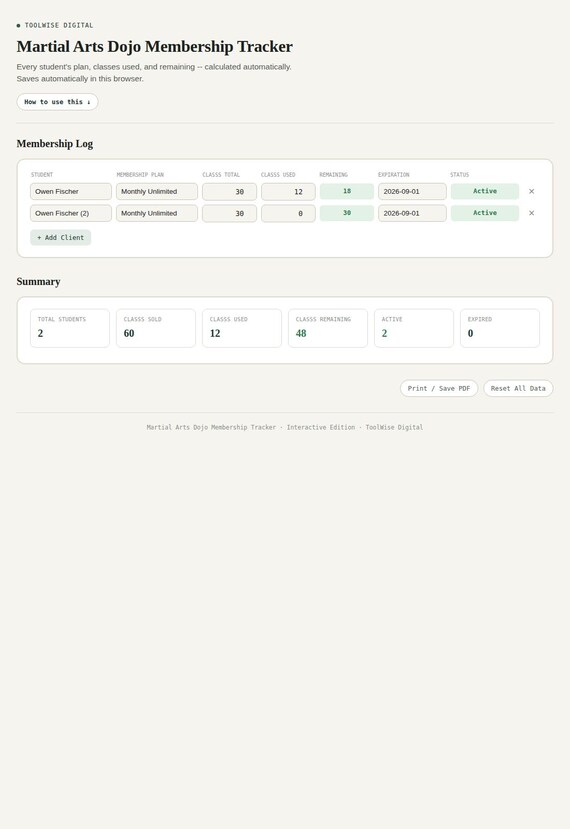The height and width of the screenshot is (829, 570).
Task: Click Print / Save PDF
Action: pyautogui.click(x=439, y=388)
